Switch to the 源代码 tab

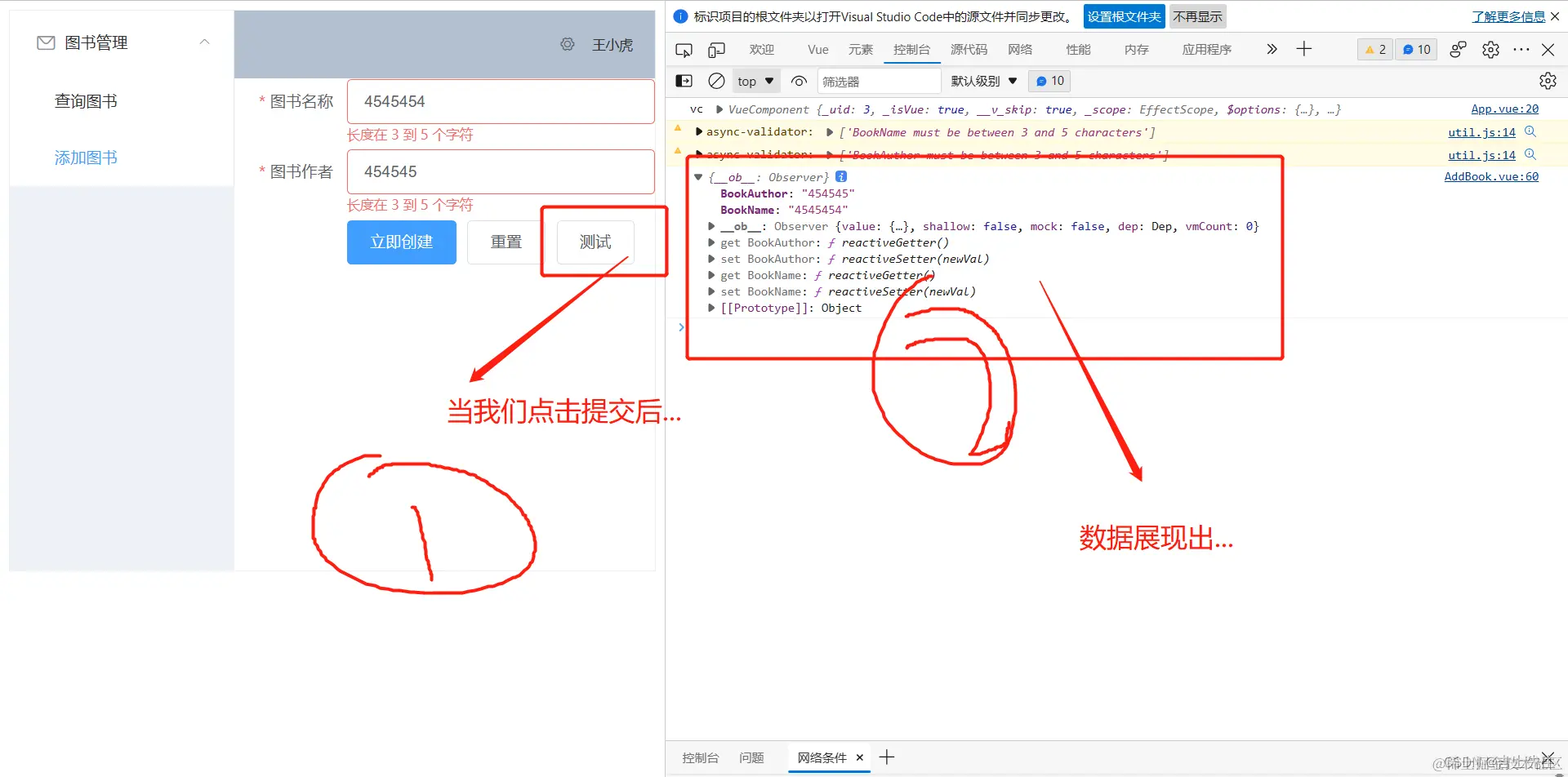pos(968,49)
